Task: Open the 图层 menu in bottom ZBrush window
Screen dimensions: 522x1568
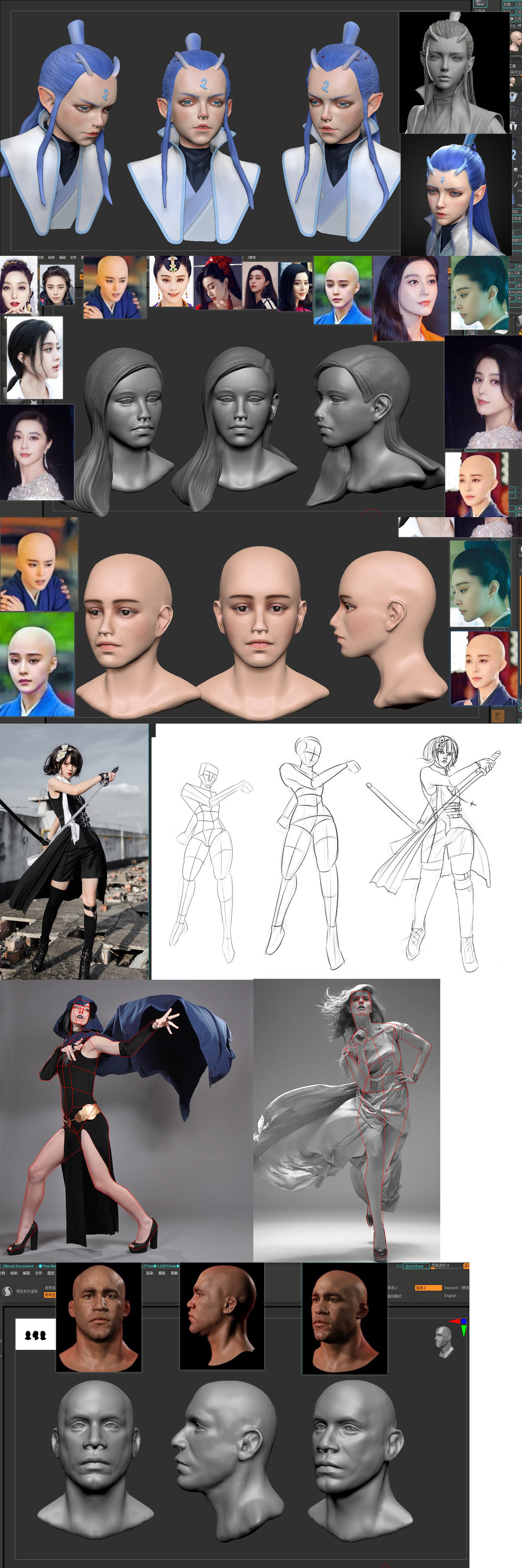Action: [51, 1273]
